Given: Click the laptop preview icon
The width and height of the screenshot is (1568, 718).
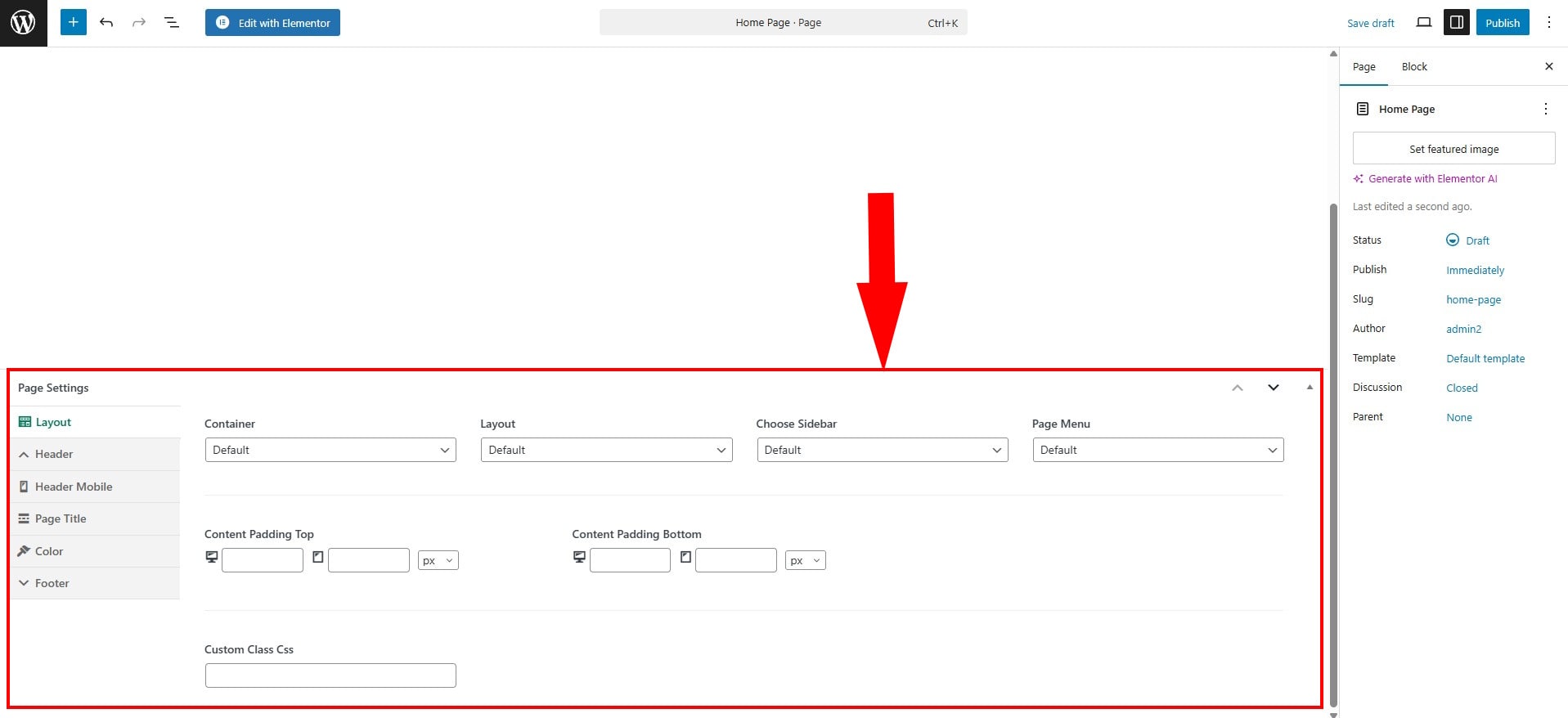Looking at the screenshot, I should coord(1423,23).
